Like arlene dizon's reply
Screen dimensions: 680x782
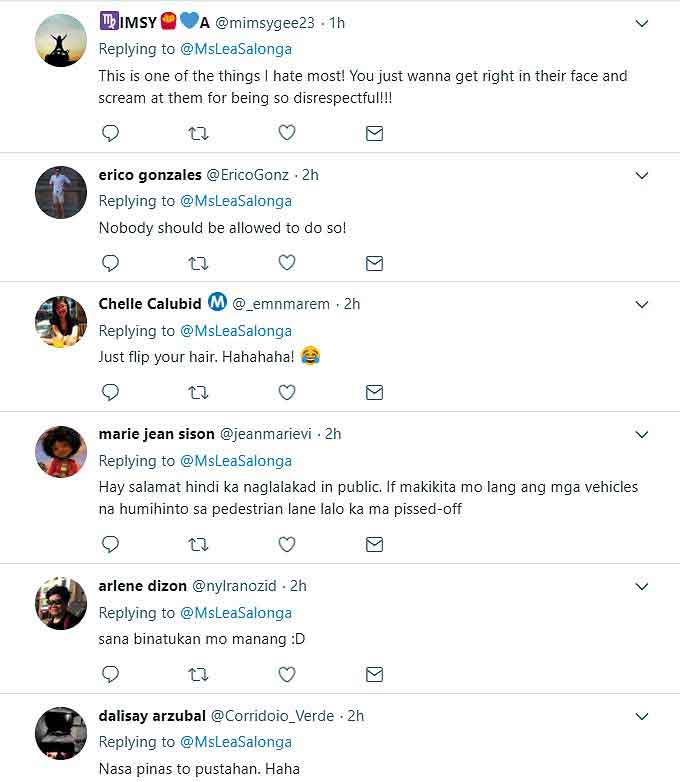(287, 675)
